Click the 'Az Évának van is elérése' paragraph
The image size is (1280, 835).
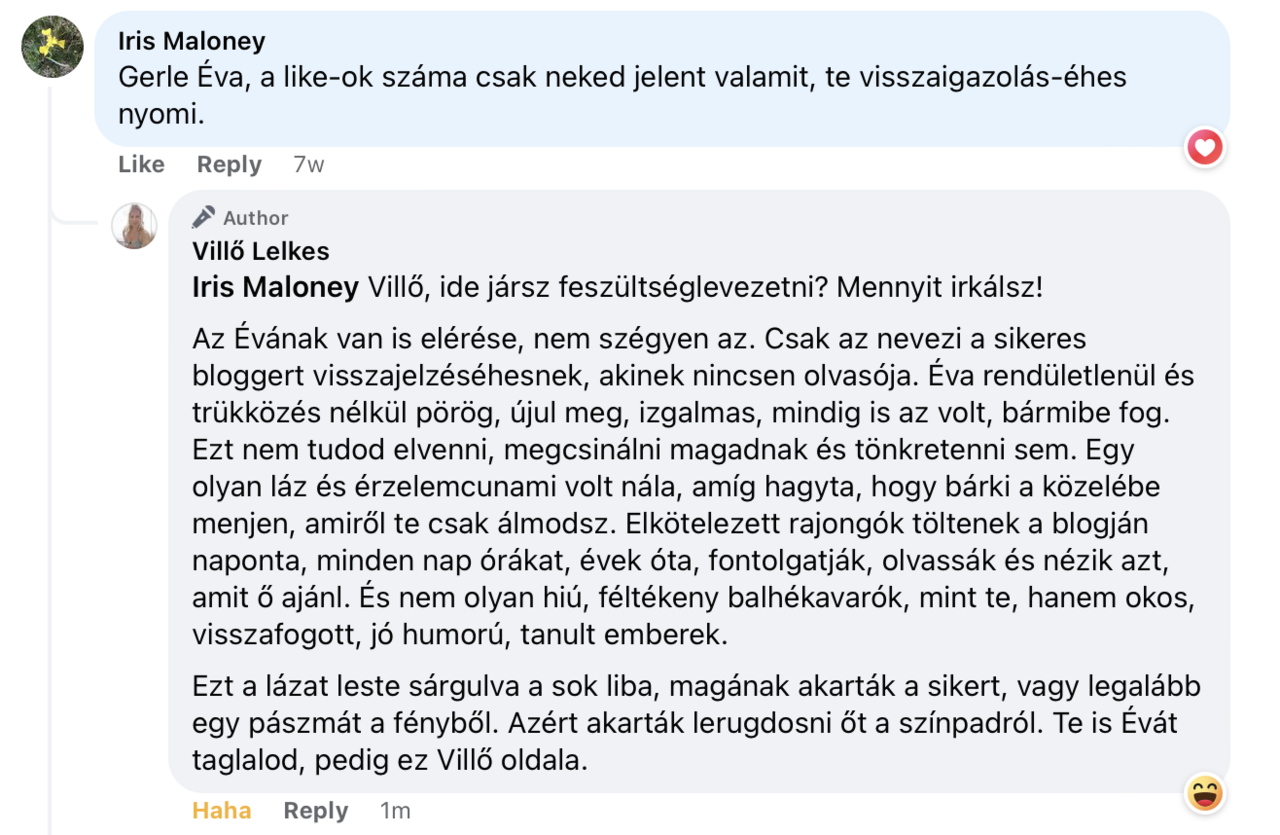[x=693, y=486]
